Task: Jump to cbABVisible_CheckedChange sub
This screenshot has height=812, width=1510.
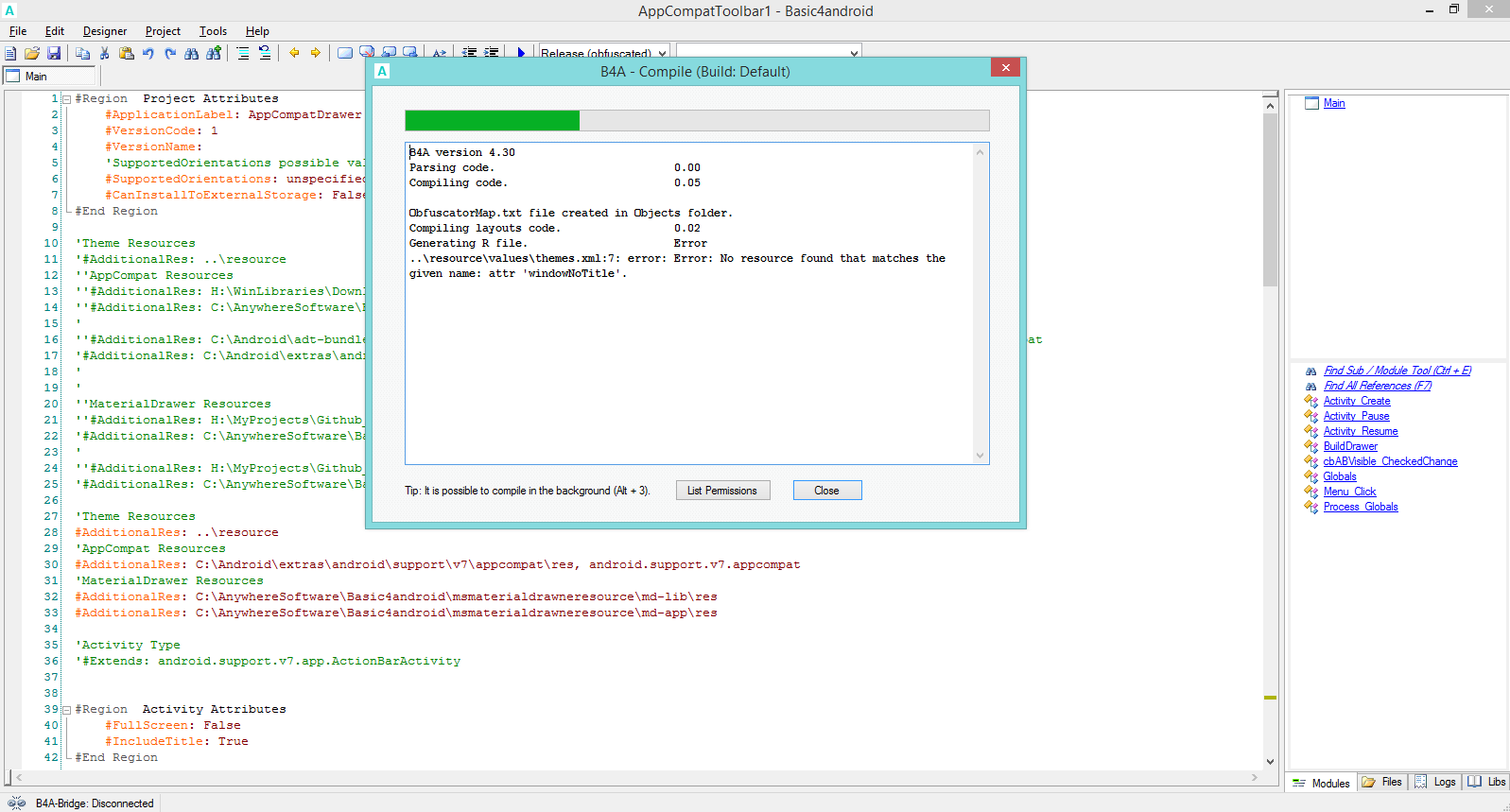Action: pyautogui.click(x=1391, y=461)
